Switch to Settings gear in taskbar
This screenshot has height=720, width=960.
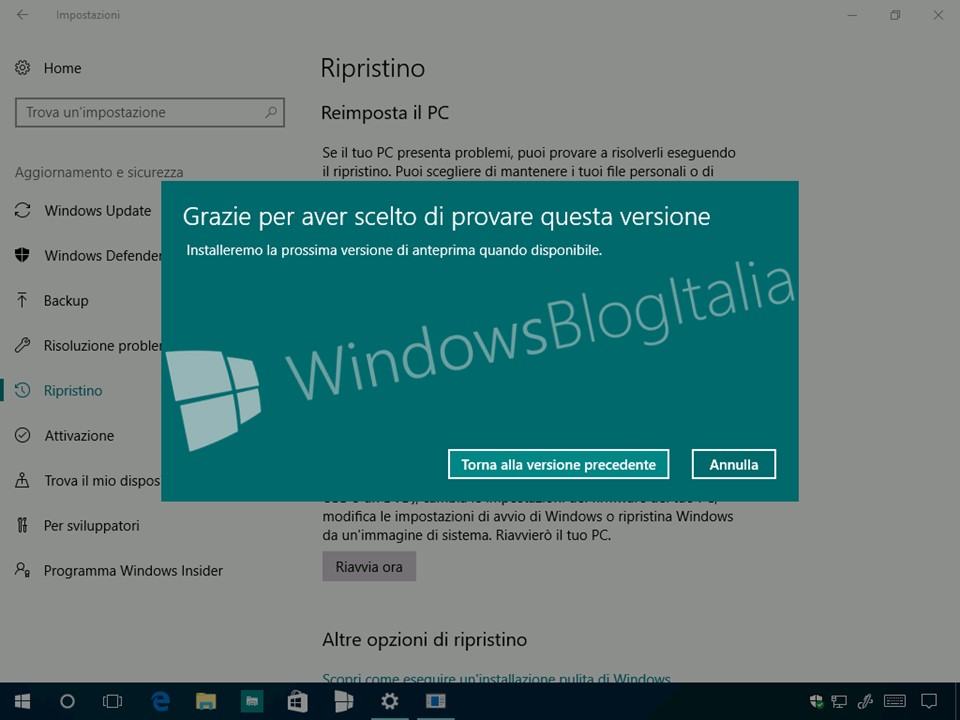389,701
